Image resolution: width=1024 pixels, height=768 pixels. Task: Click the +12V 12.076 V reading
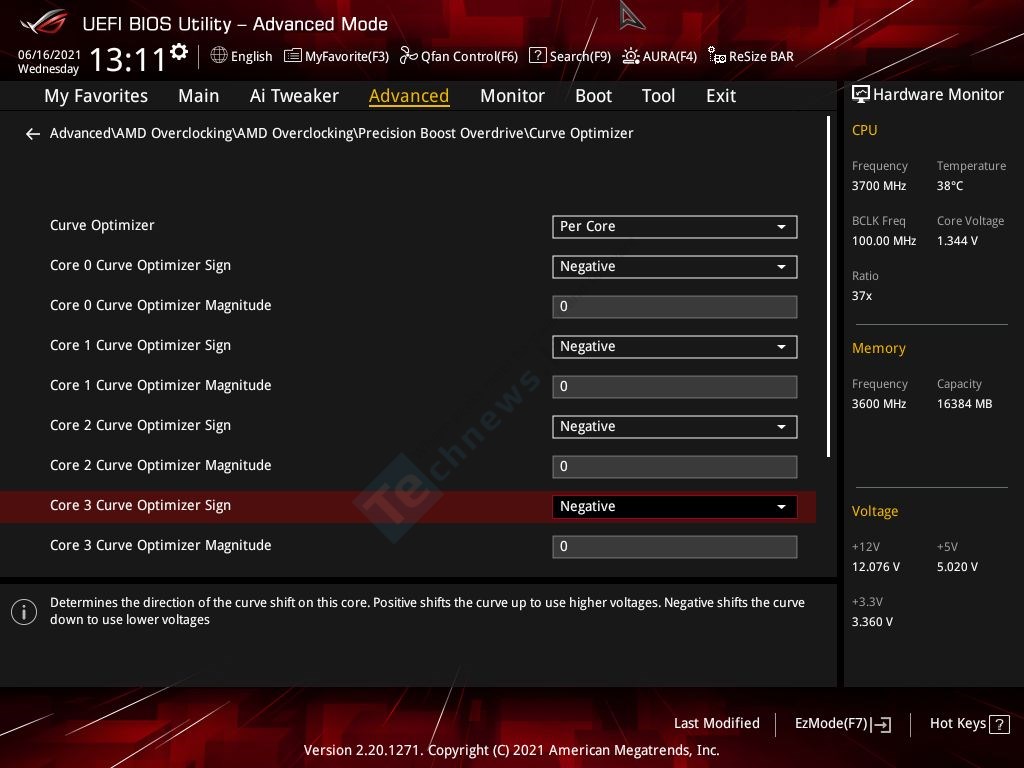point(875,567)
